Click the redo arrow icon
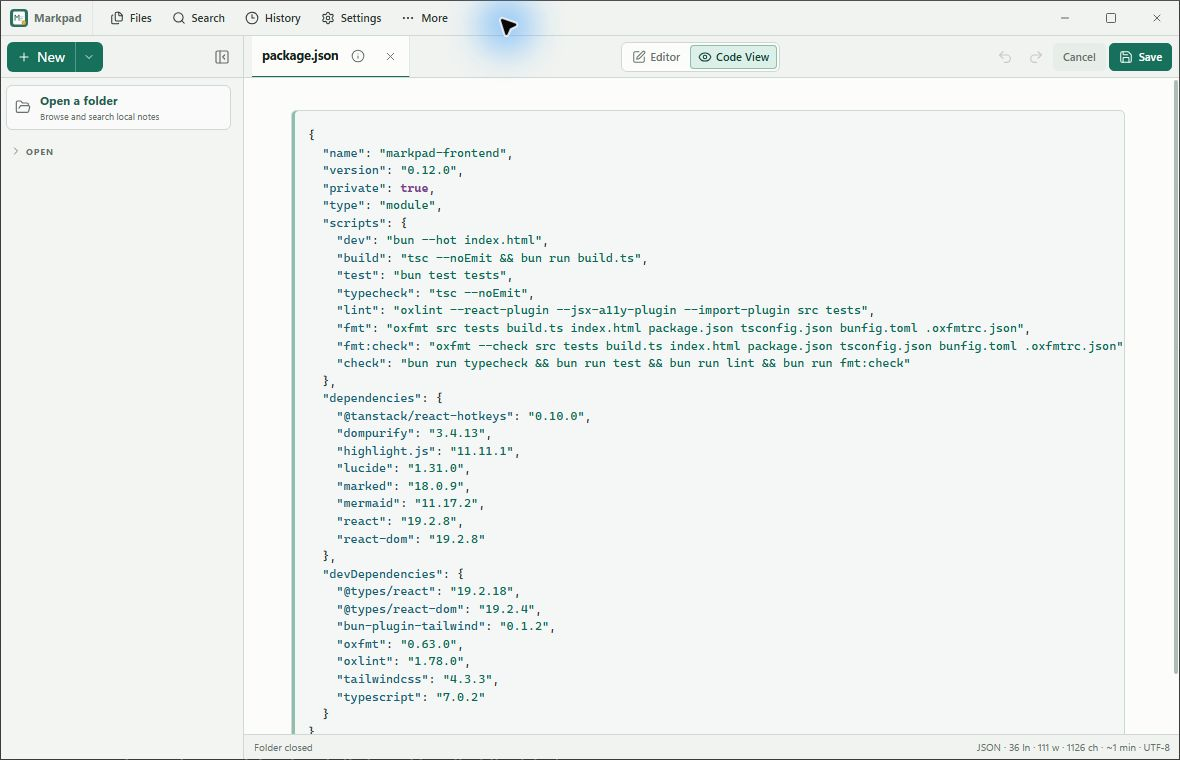Screen dimensions: 1180x760 click(1036, 57)
